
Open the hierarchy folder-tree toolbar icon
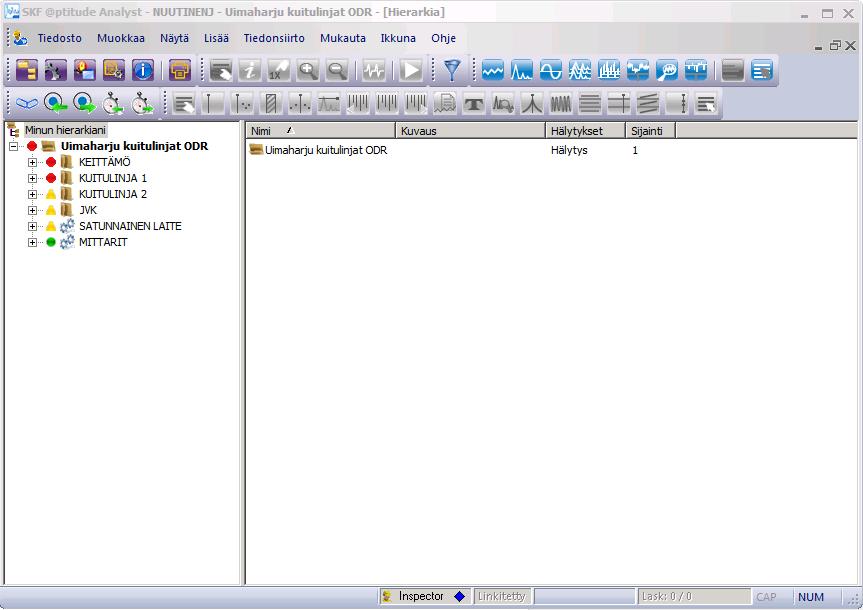(x=26, y=70)
